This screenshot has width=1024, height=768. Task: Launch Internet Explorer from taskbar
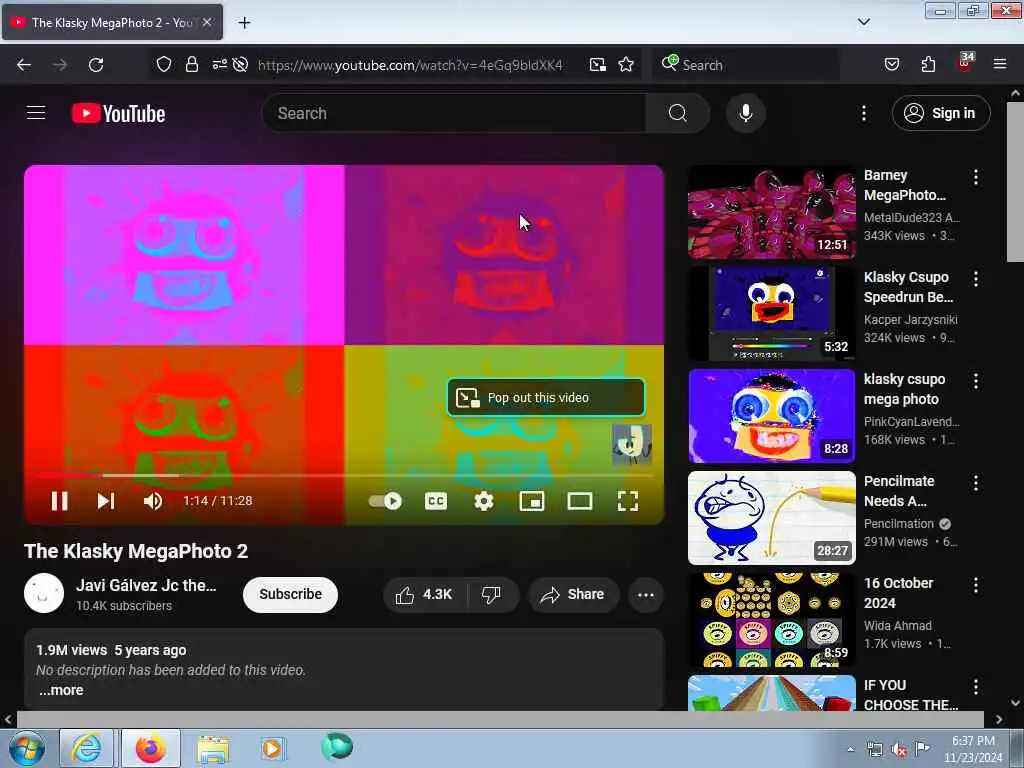click(86, 748)
